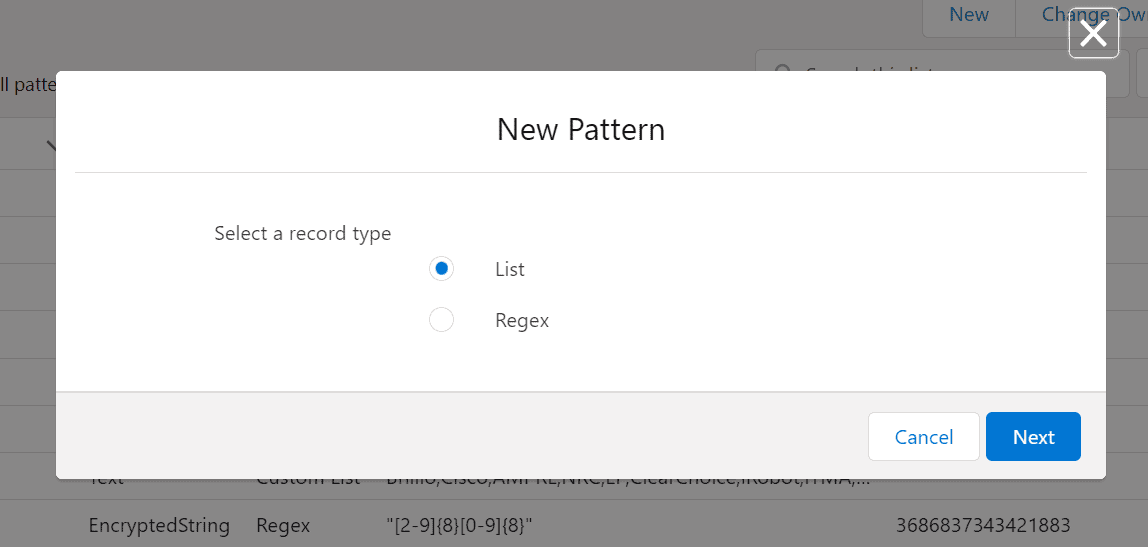Click the Regex option label
Screen dimensions: 1148x547
point(522,321)
